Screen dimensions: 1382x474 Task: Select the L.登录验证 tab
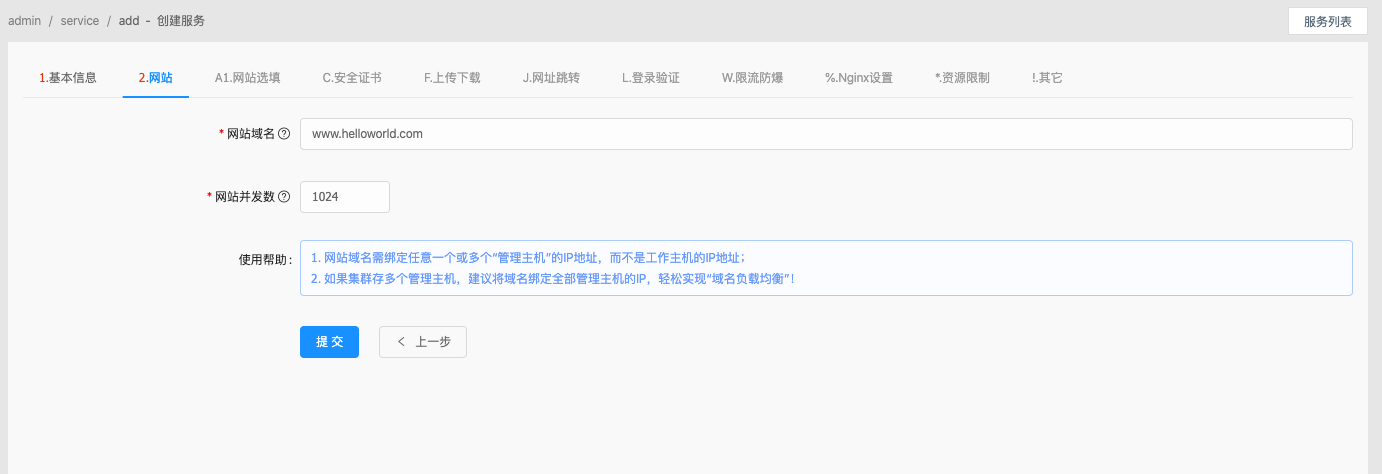(651, 78)
